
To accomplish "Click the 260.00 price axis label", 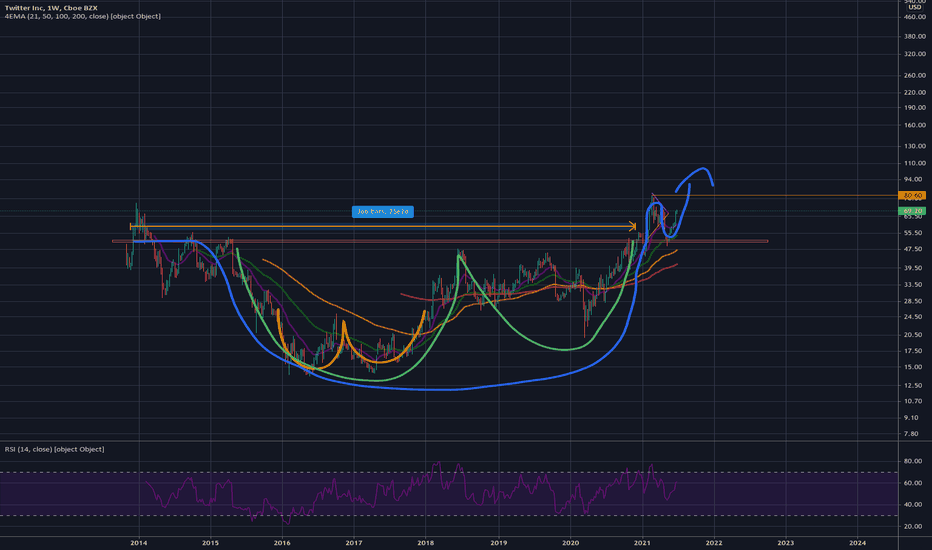I will (x=914, y=76).
